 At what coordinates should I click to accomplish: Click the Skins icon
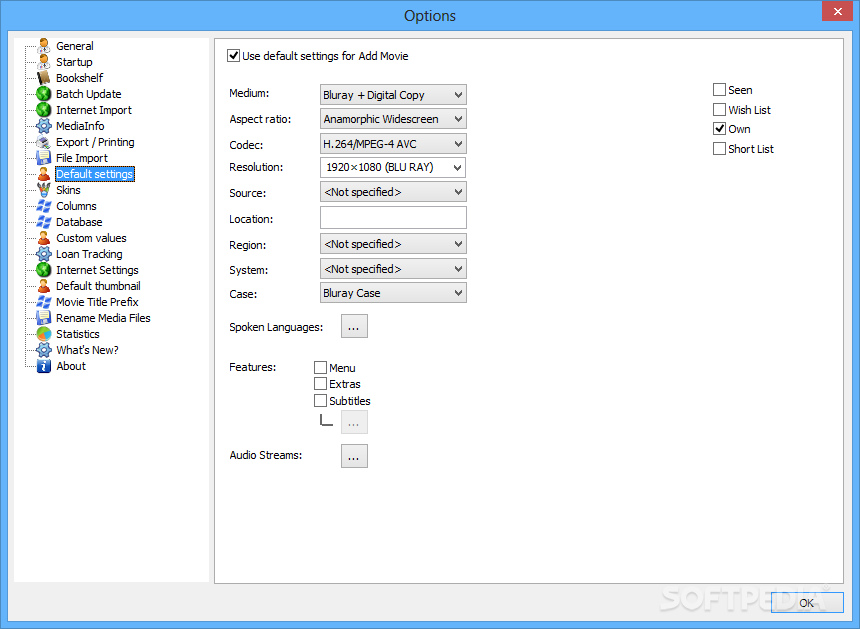[44, 190]
